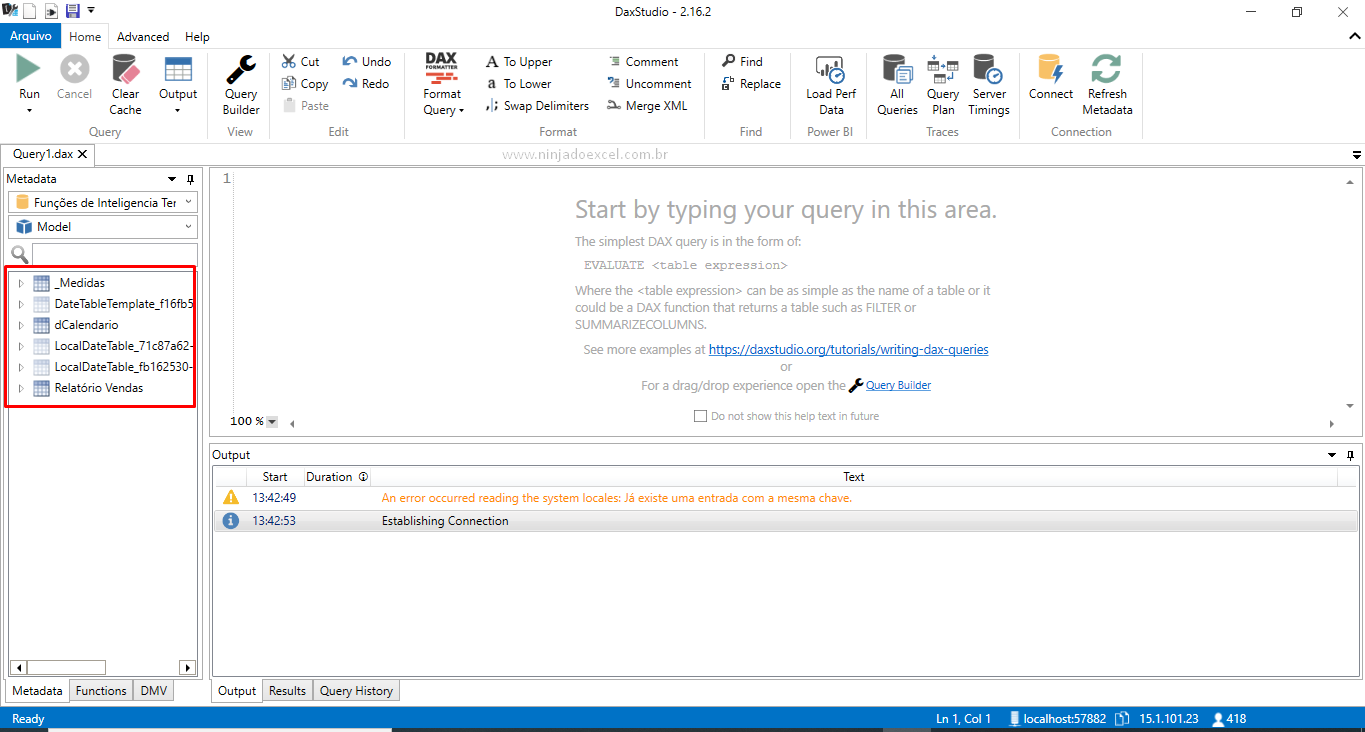1365x732 pixels.
Task: Open the Output panel options arrow
Action: (x=1331, y=455)
